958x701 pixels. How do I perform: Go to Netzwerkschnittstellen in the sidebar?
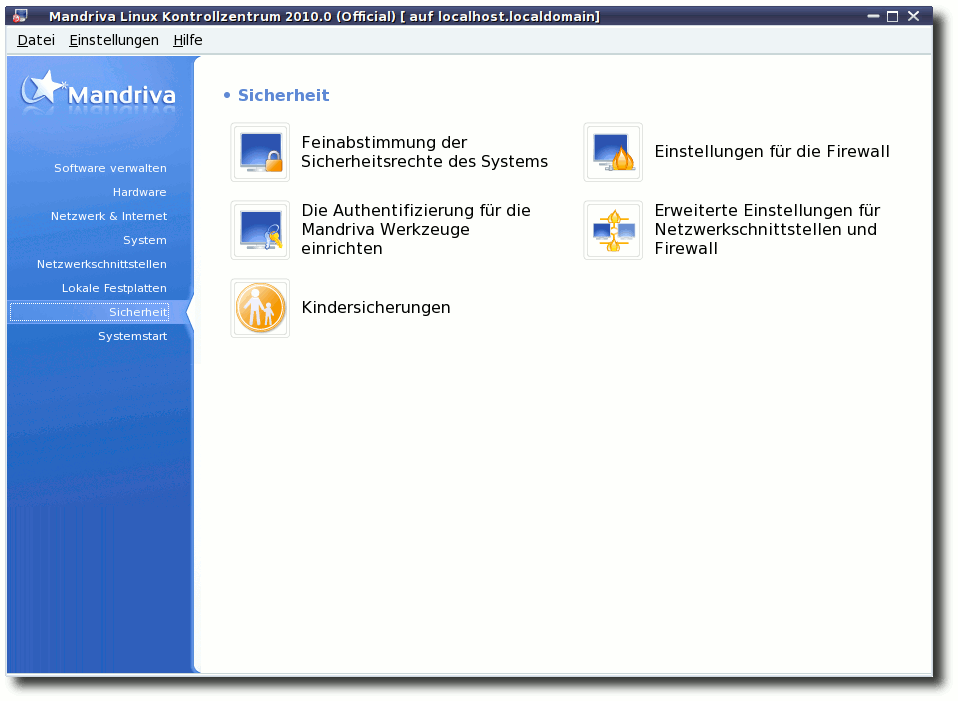point(101,264)
